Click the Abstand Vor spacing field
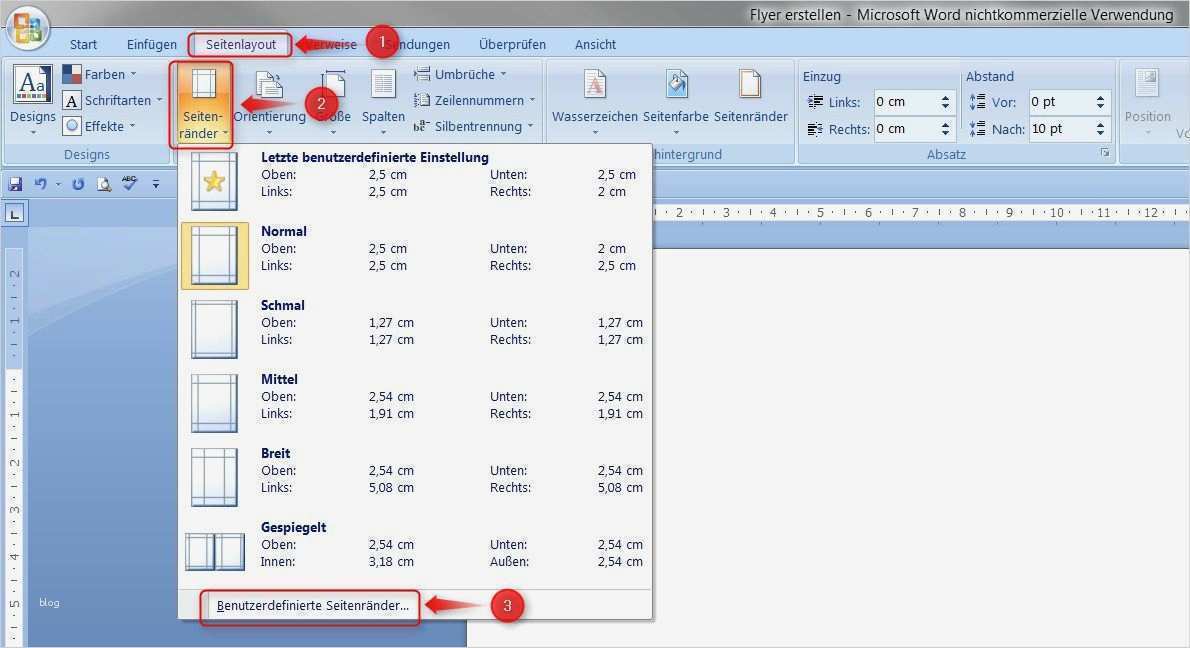Screen dimensions: 1190x648 [x=1062, y=102]
